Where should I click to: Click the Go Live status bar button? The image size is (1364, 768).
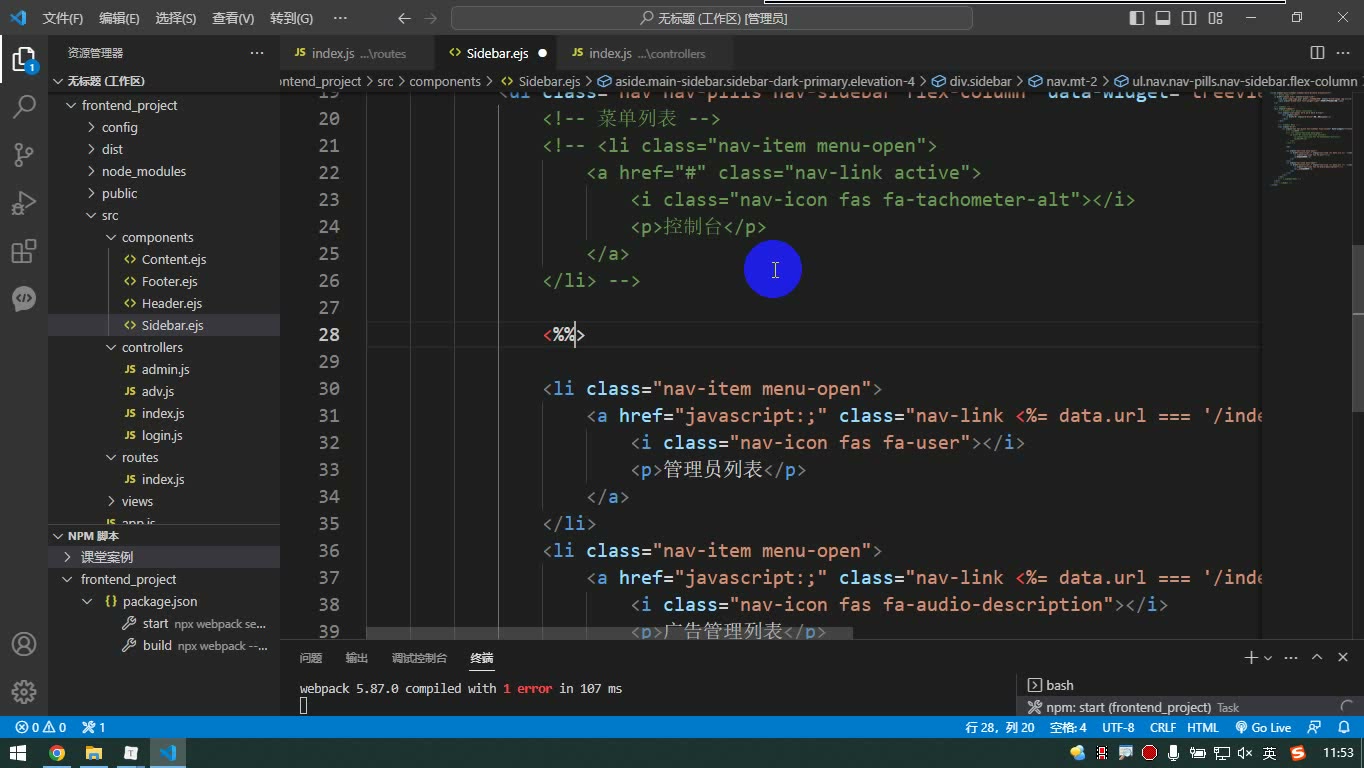pos(1263,727)
